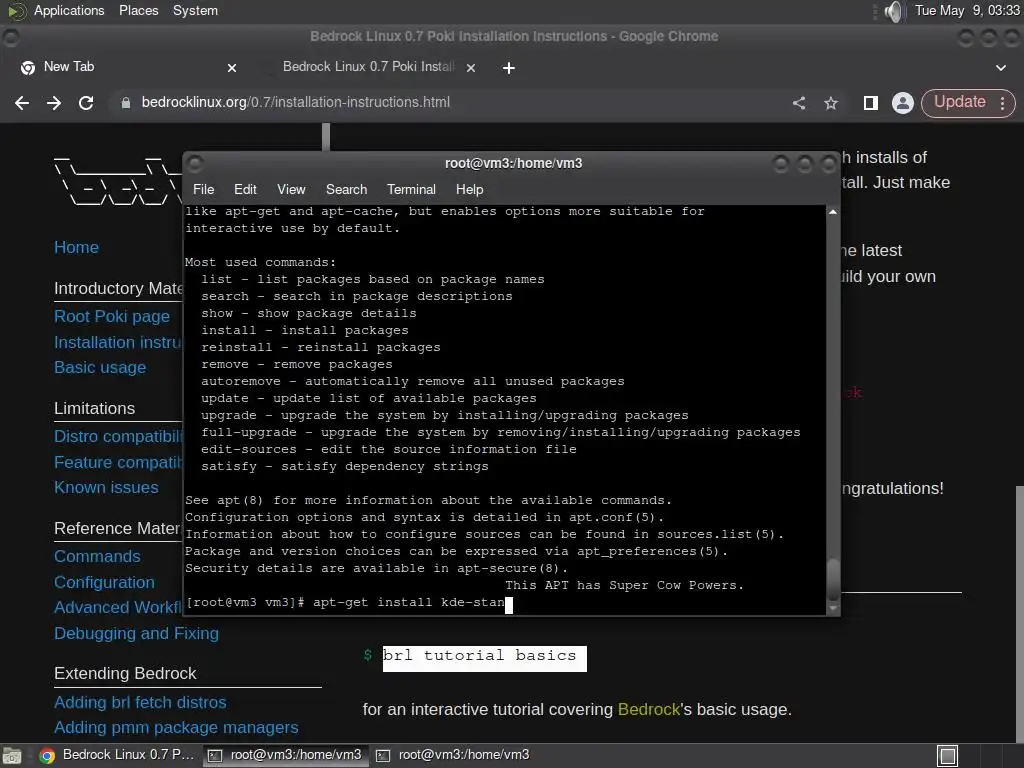Open the terminal File menu
The image size is (1024, 768).
click(203, 189)
